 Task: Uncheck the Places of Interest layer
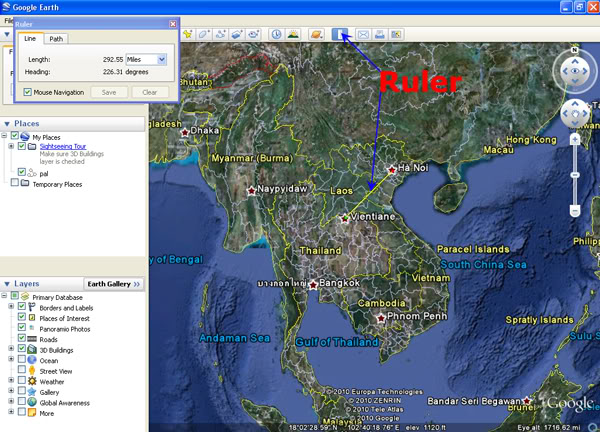[22, 317]
